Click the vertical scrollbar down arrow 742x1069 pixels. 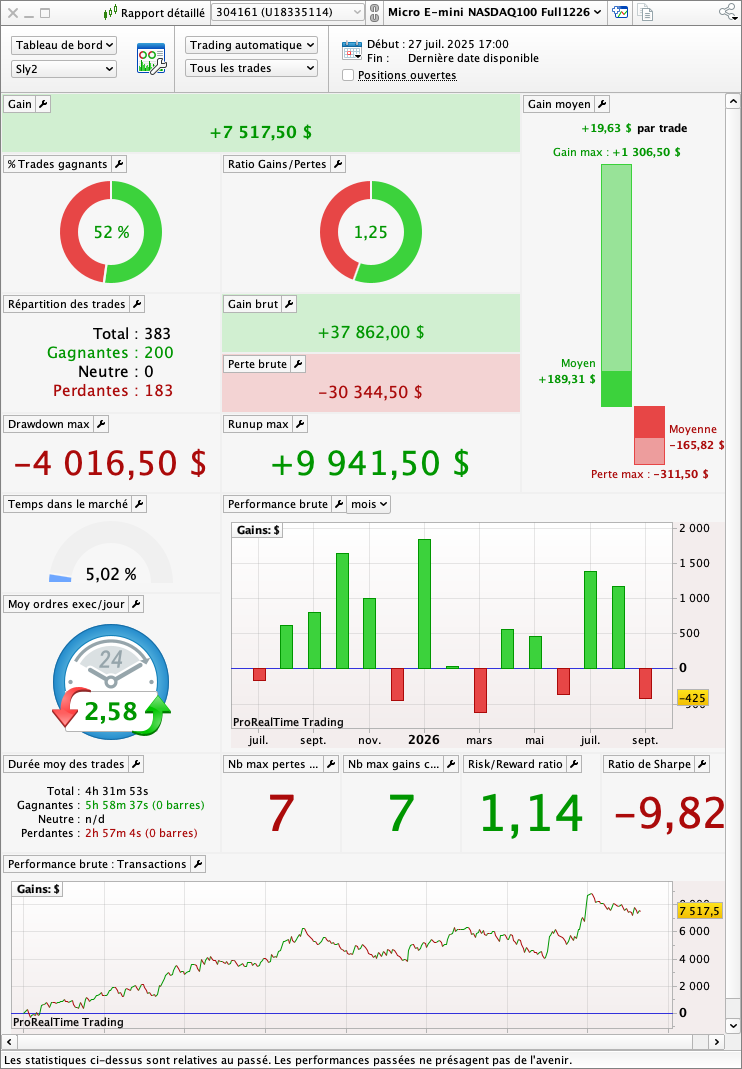(733, 1025)
